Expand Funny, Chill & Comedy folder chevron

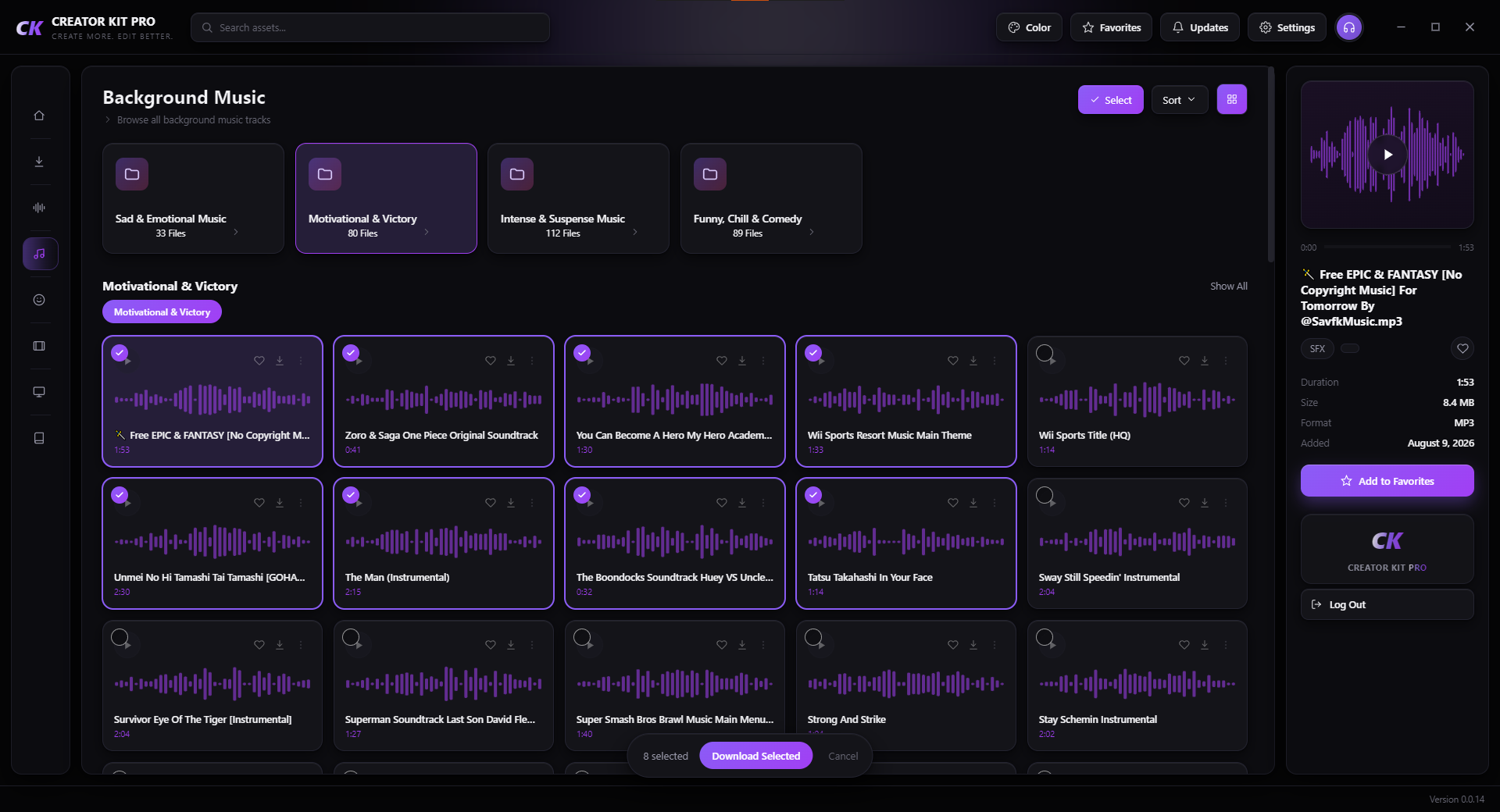(x=812, y=232)
